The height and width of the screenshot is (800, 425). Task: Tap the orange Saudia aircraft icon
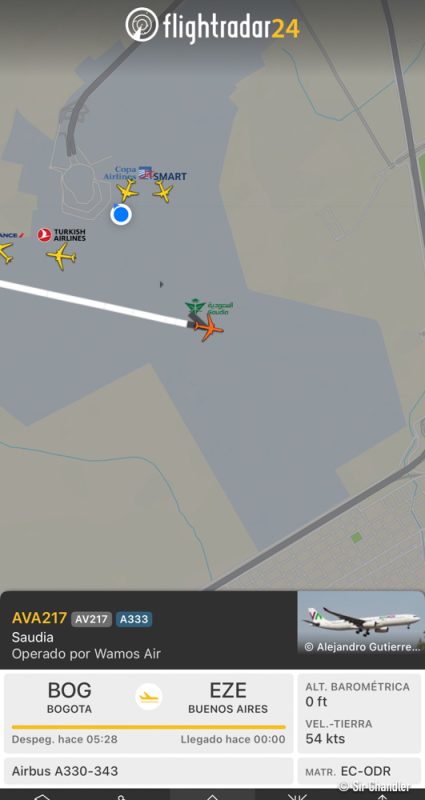[x=209, y=328]
